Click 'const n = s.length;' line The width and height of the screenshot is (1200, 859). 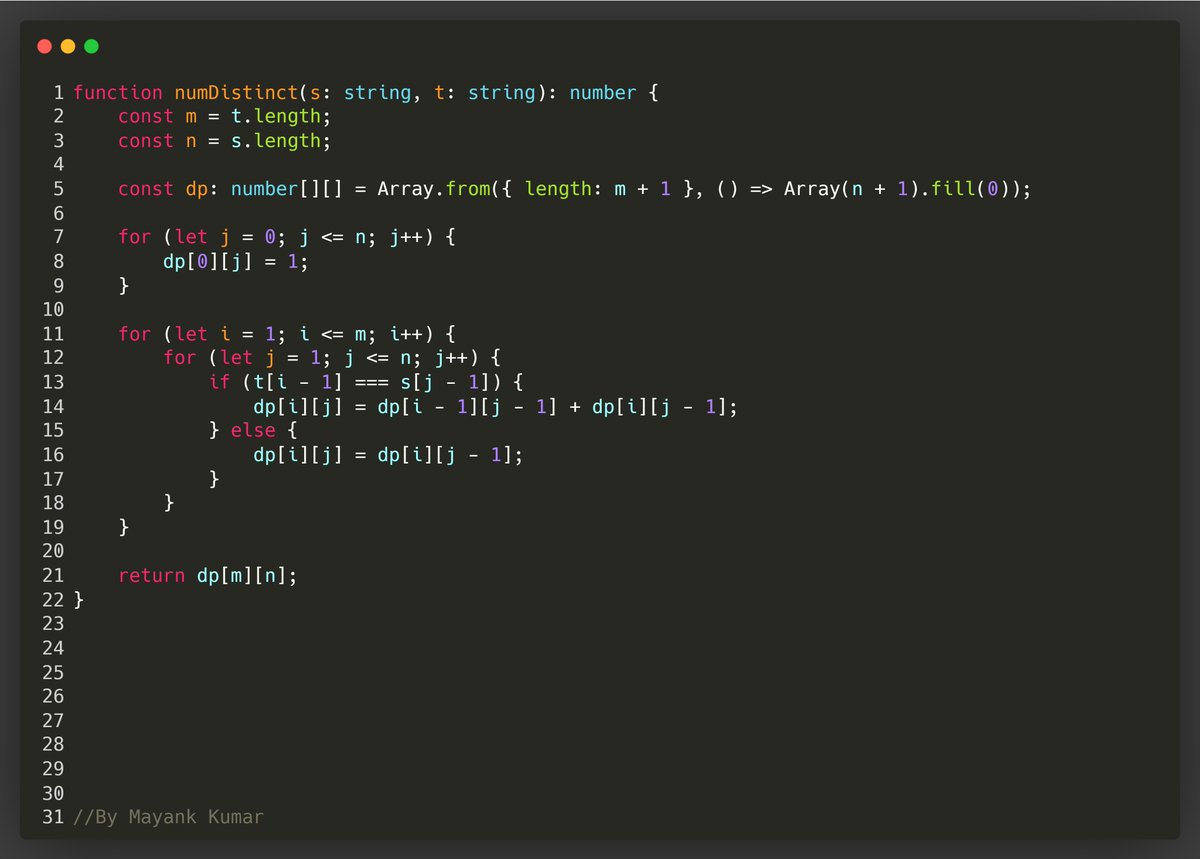(x=224, y=141)
